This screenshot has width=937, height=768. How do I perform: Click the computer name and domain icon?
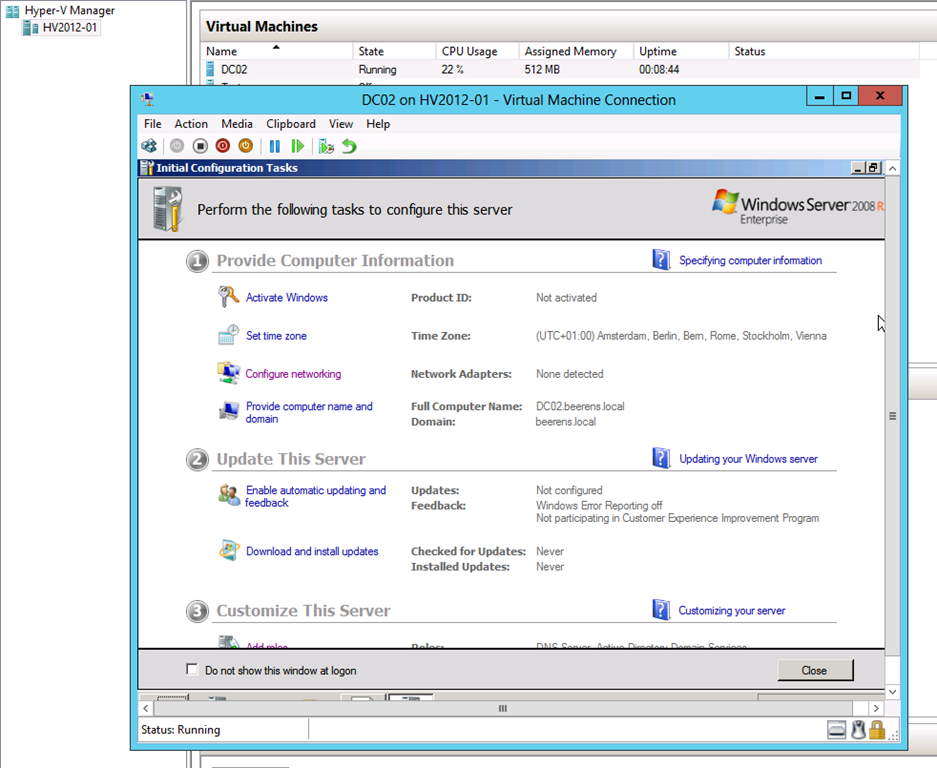tap(229, 411)
